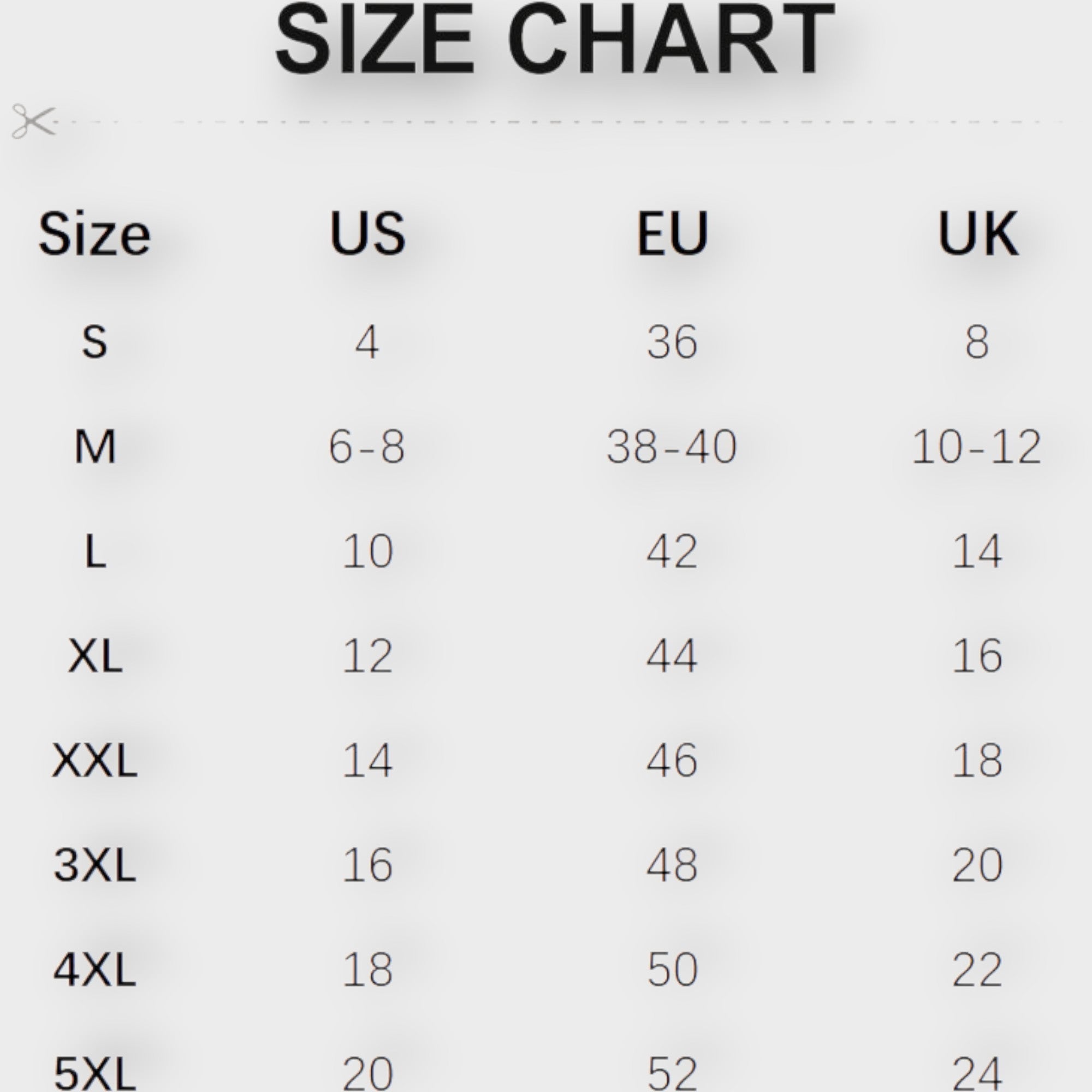Select the XL size row label
This screenshot has height=1092, width=1092.
coord(94,656)
